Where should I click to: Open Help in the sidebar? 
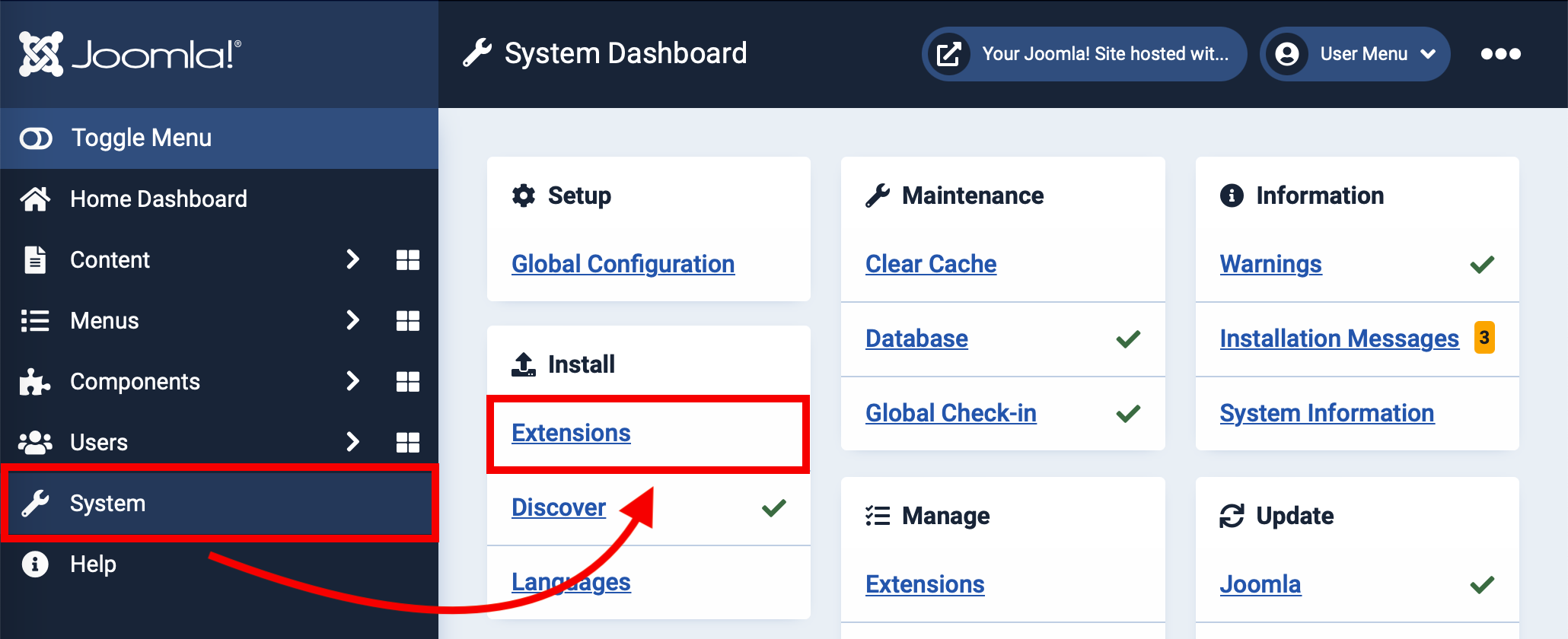[93, 564]
